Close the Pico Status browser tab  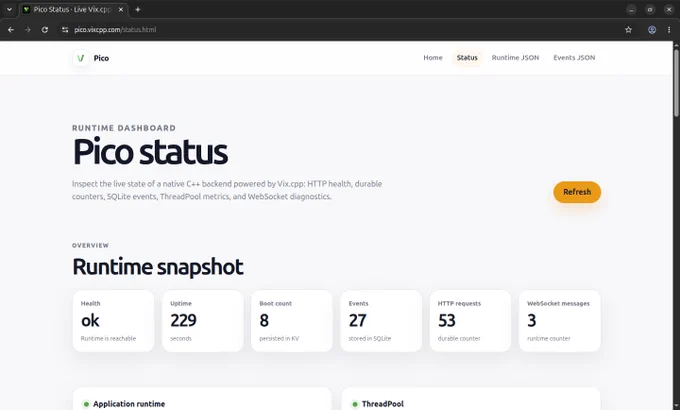tap(121, 10)
